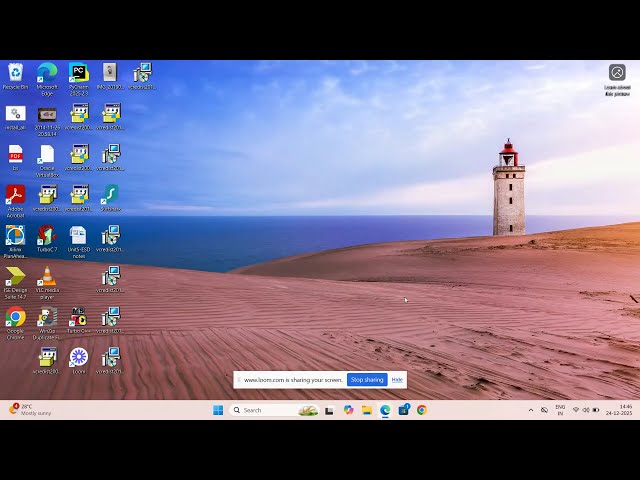Click the Stop sharing button

click(x=367, y=380)
